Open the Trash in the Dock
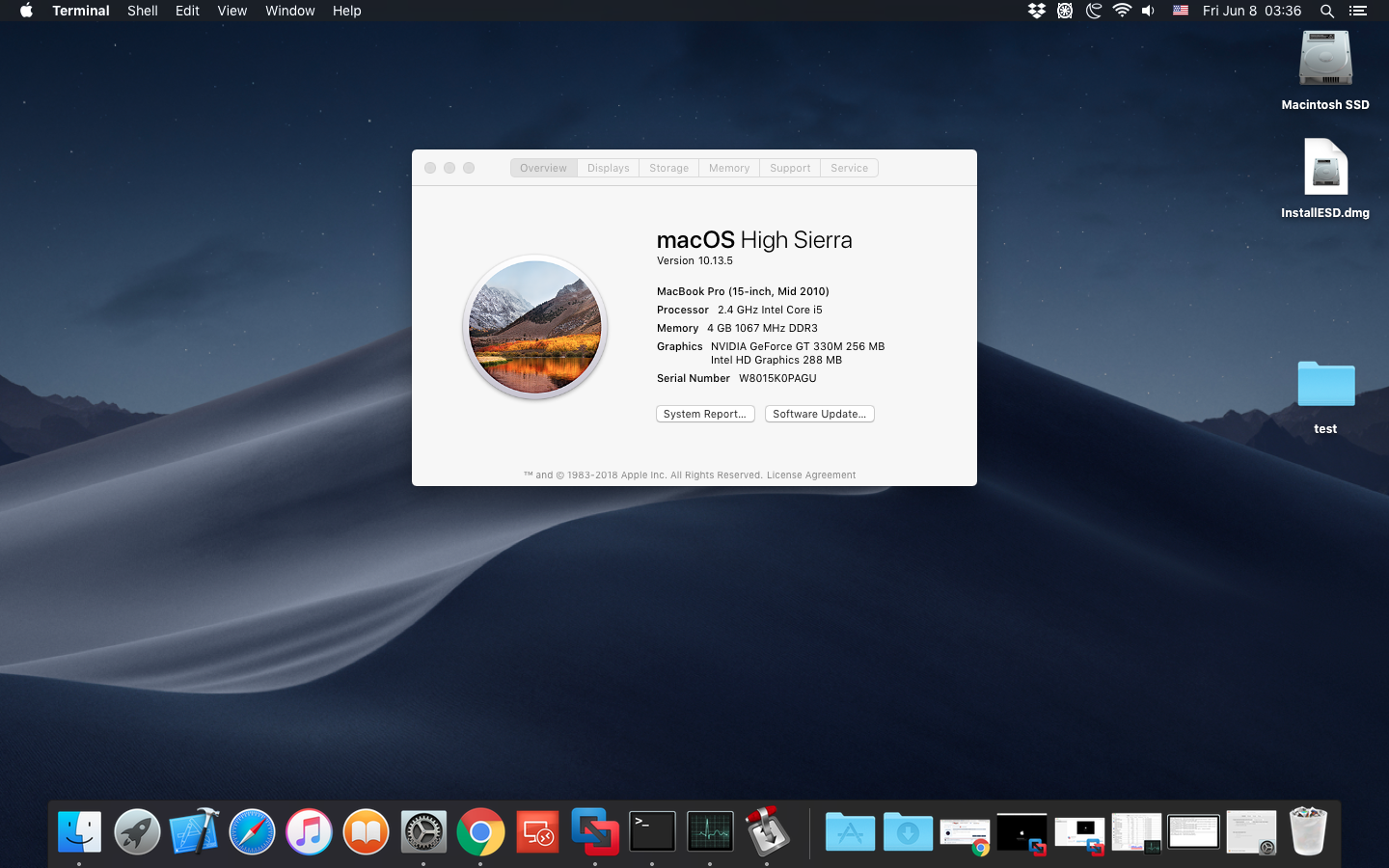This screenshot has width=1389, height=868. (1308, 831)
